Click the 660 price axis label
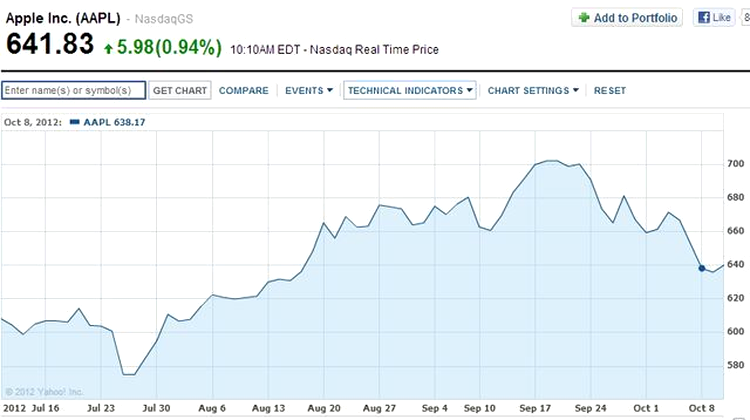 pos(735,231)
